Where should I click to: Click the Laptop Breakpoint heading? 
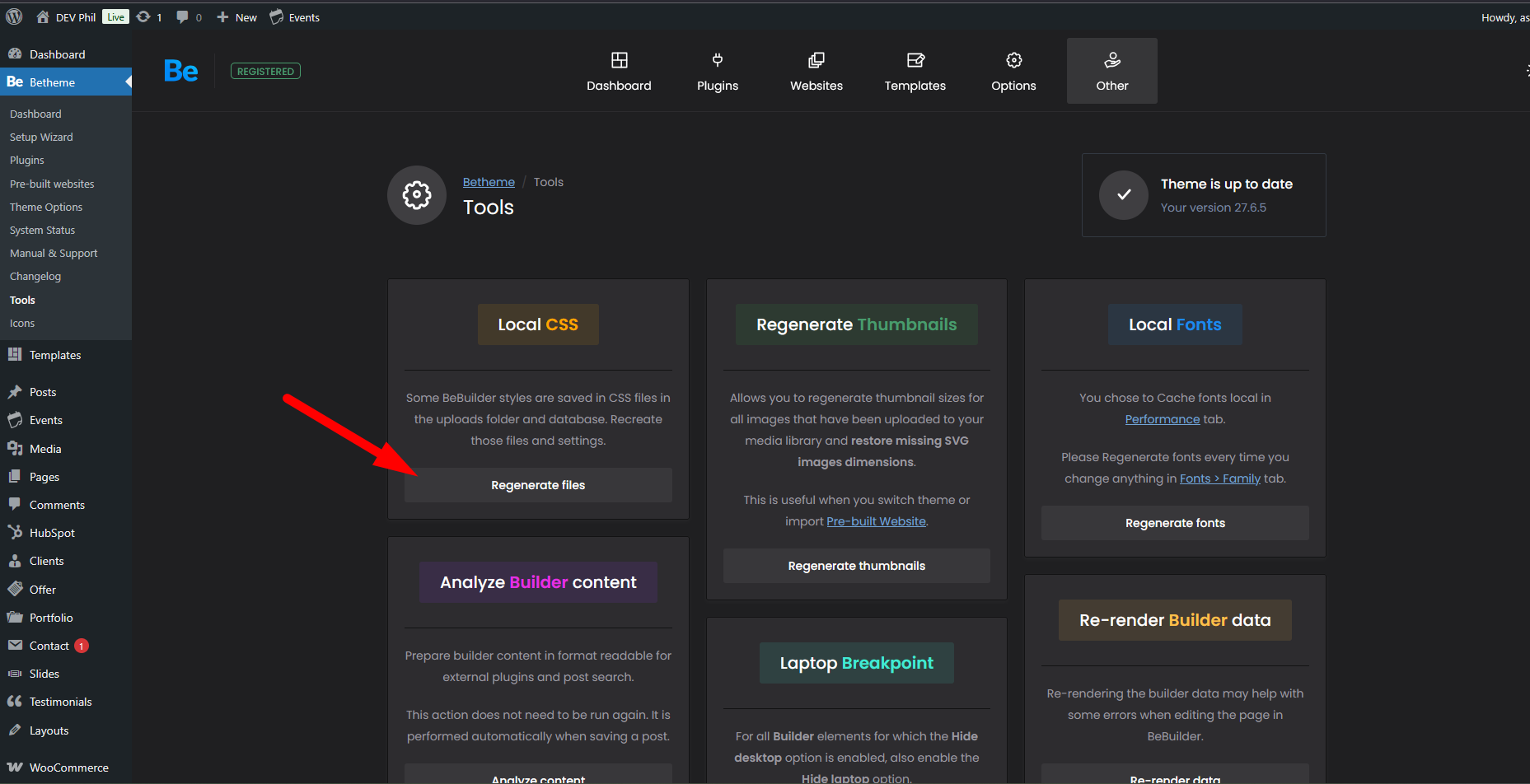[x=857, y=663]
